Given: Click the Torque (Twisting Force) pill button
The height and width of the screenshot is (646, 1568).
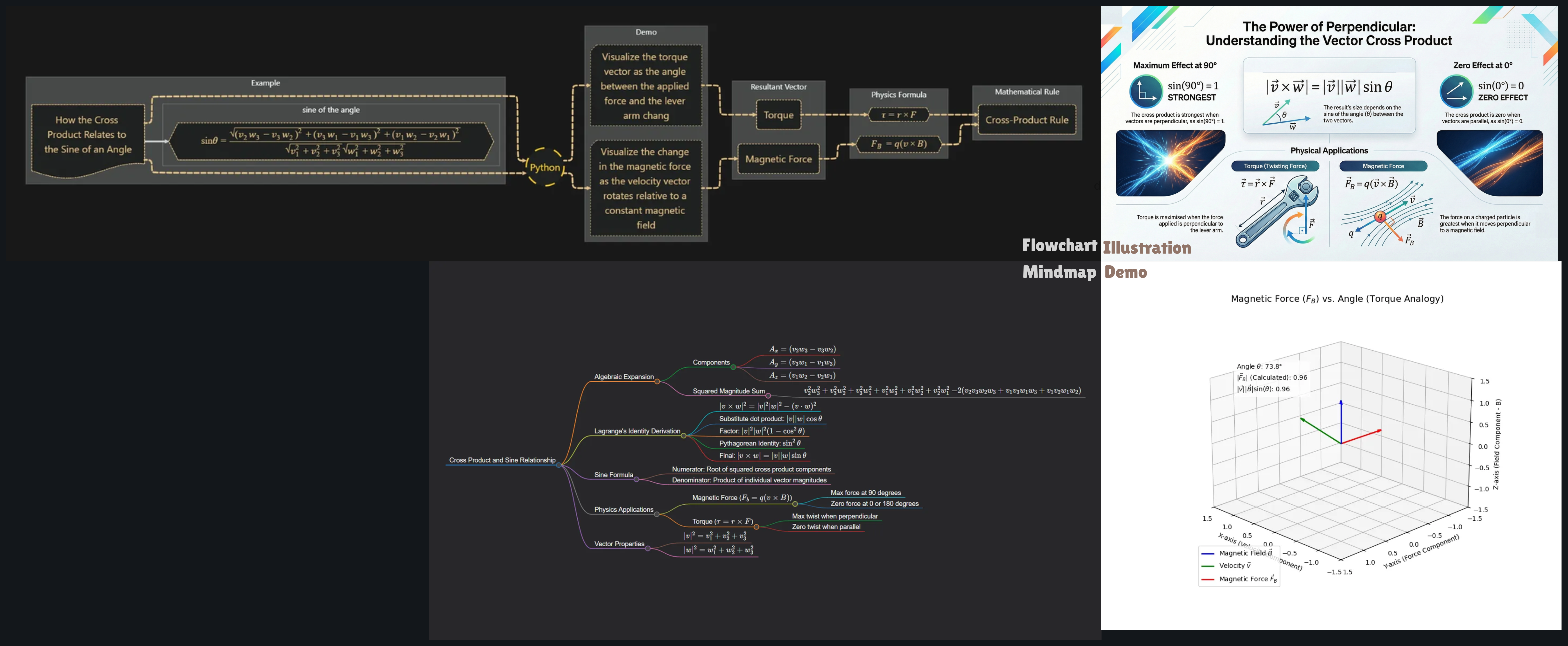Looking at the screenshot, I should point(1275,166).
